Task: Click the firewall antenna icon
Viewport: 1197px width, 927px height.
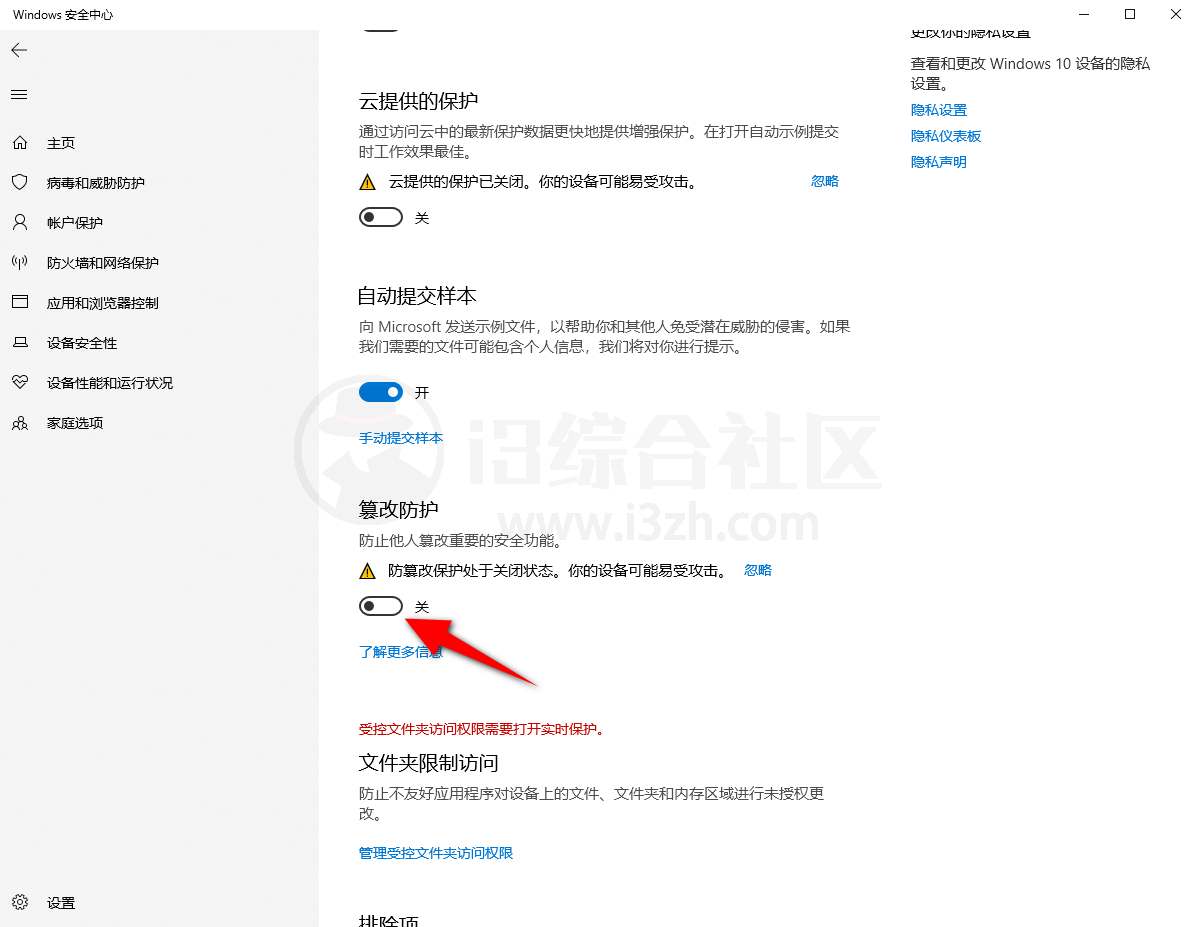Action: (x=20, y=263)
